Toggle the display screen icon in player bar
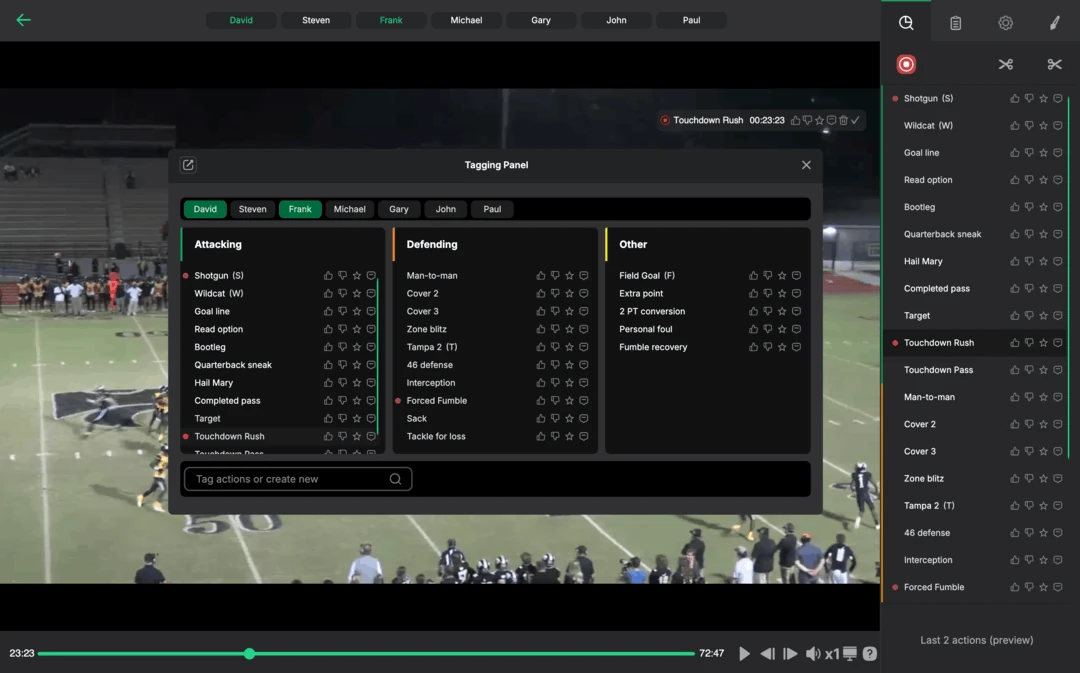The width and height of the screenshot is (1080, 673). (850, 653)
